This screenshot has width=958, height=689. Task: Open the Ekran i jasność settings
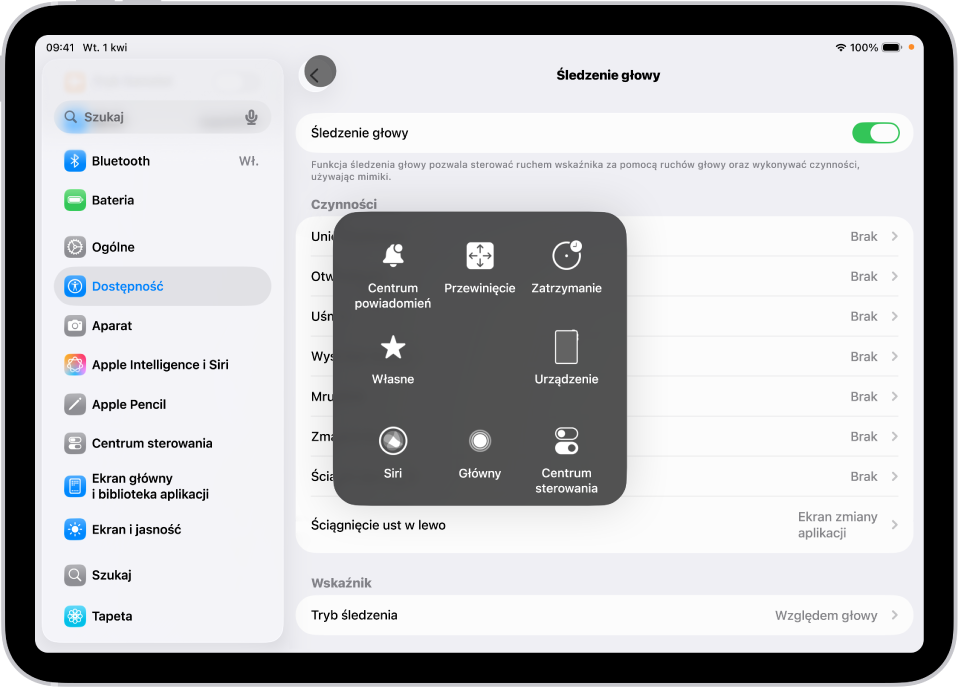pyautogui.click(x=160, y=529)
